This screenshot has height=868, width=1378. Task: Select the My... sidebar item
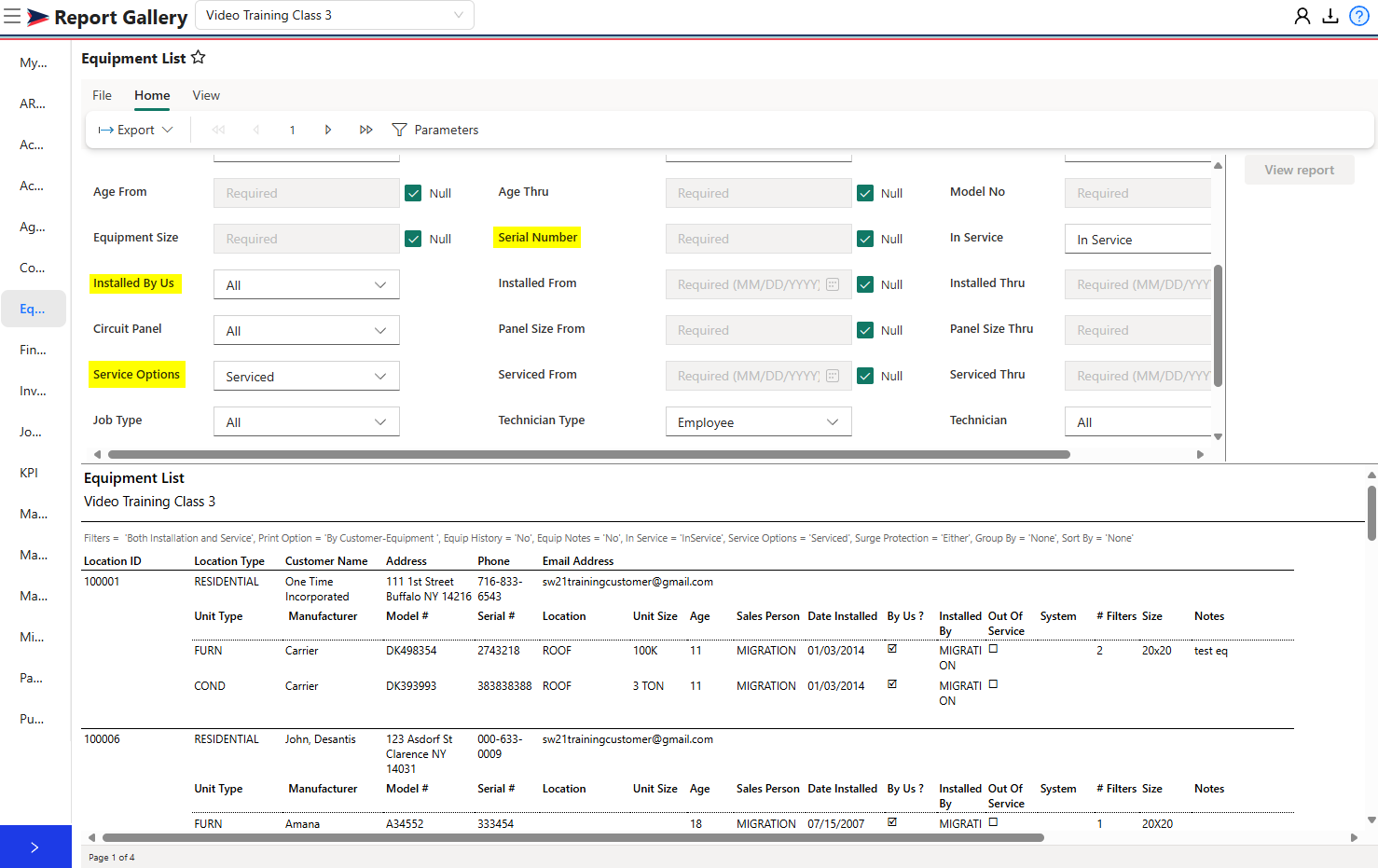click(x=34, y=62)
